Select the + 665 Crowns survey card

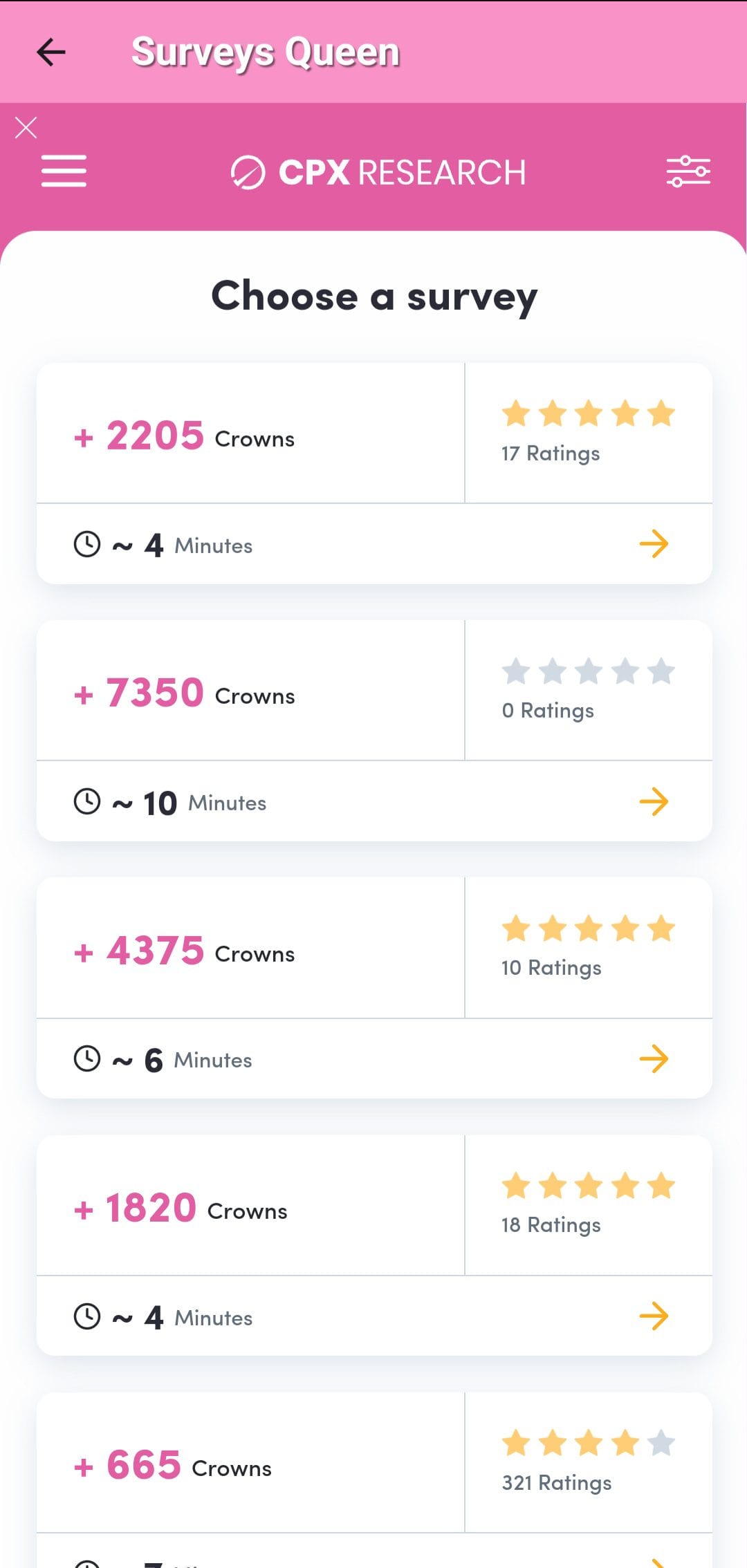click(x=374, y=1480)
